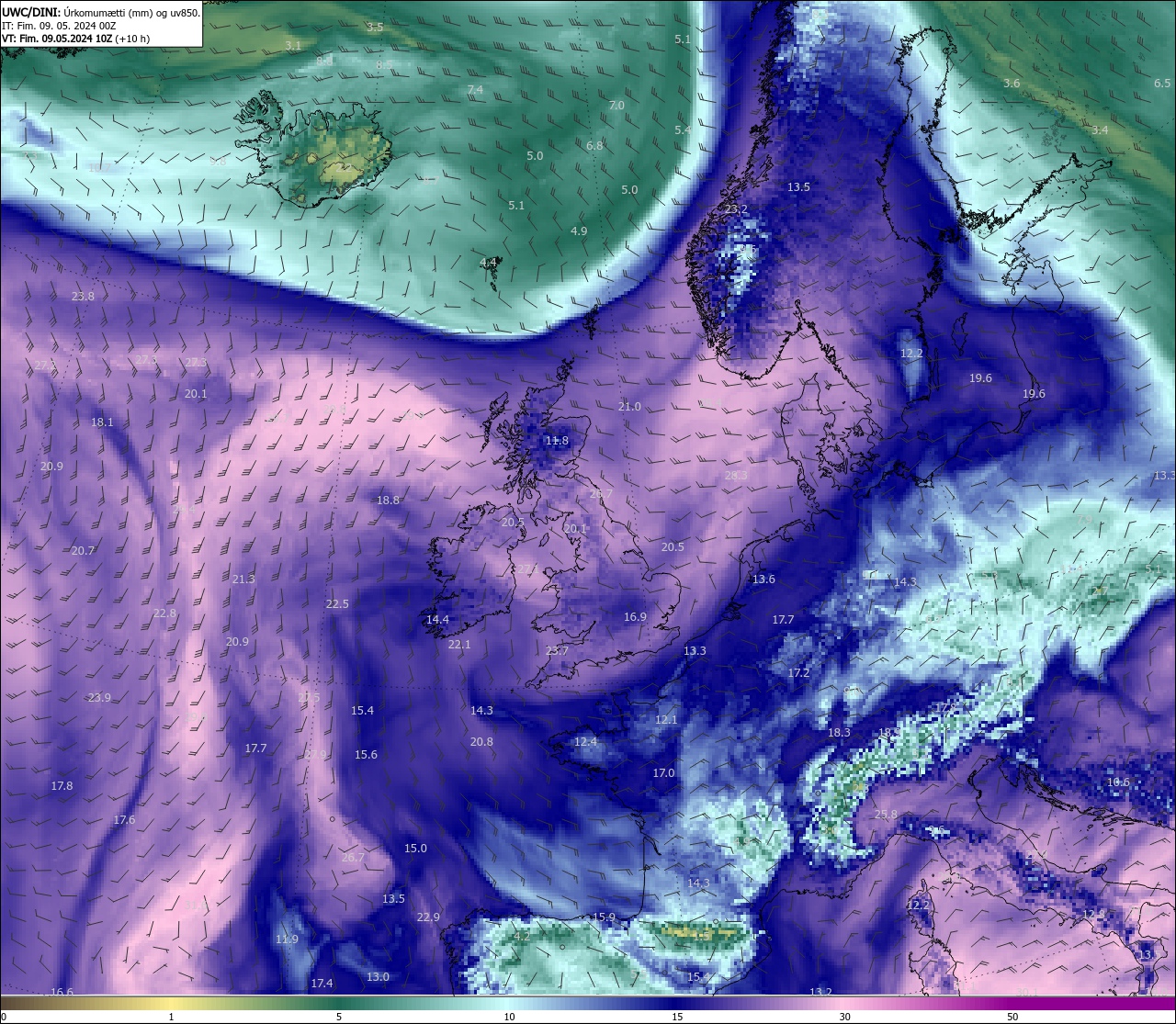The width and height of the screenshot is (1176, 1024).
Task: Click the map value 23.9 in the Atlantic
Action: (99, 697)
